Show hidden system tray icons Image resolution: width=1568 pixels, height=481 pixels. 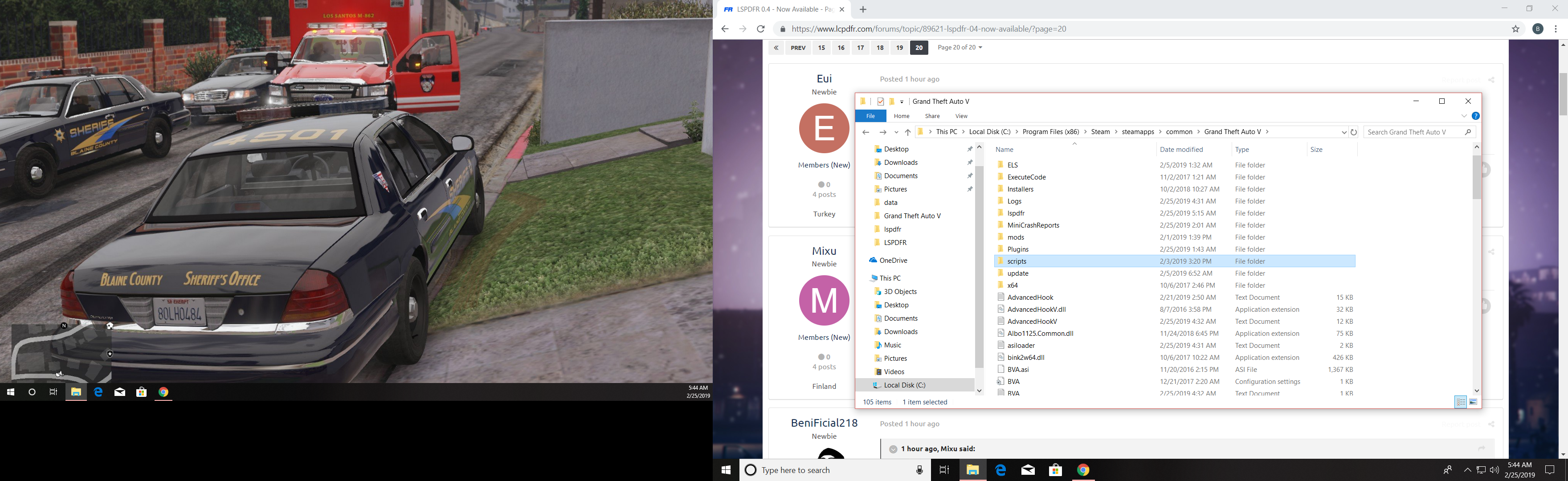click(1467, 470)
